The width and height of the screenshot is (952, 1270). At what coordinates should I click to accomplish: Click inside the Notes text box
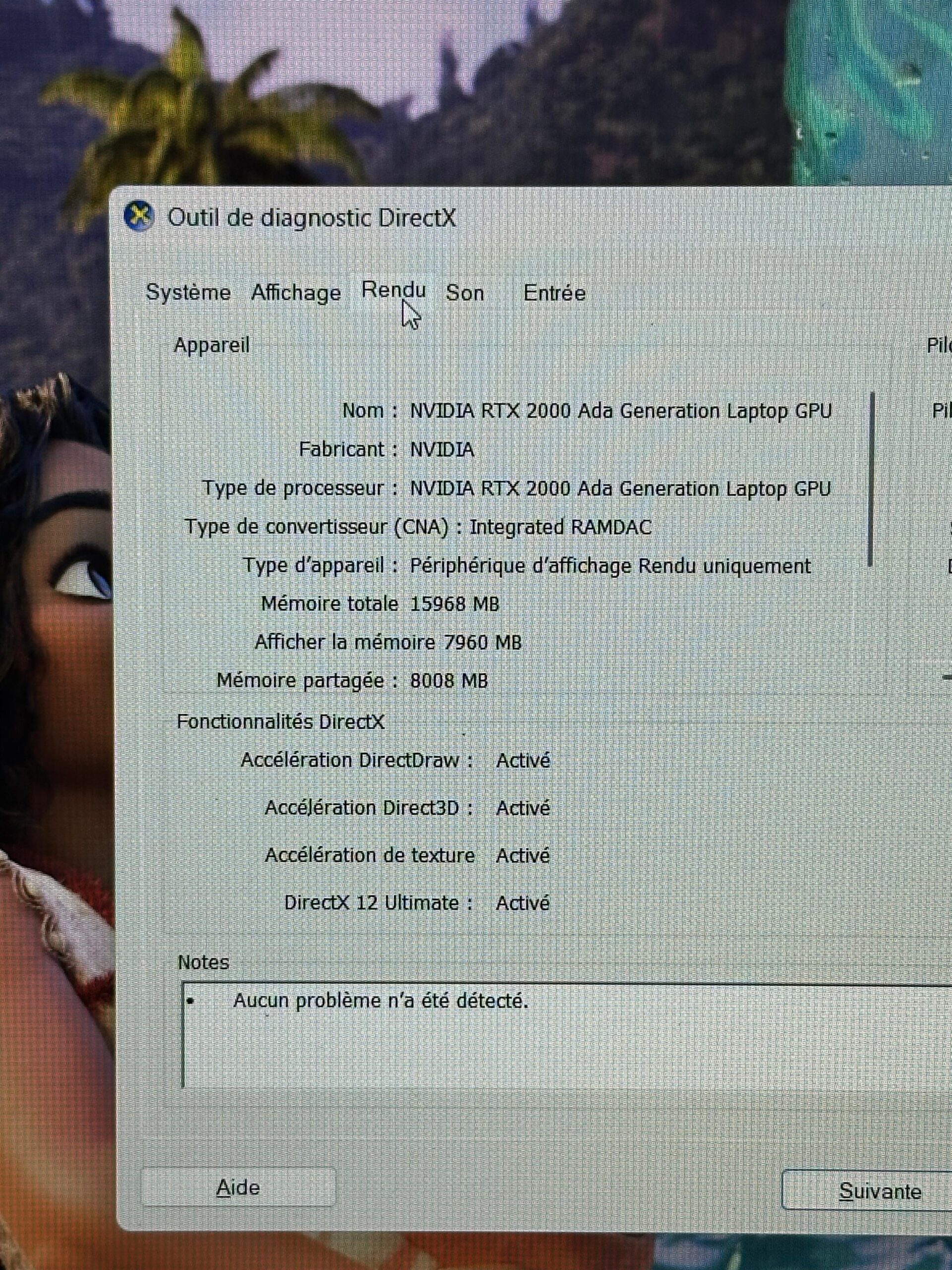567,1036
